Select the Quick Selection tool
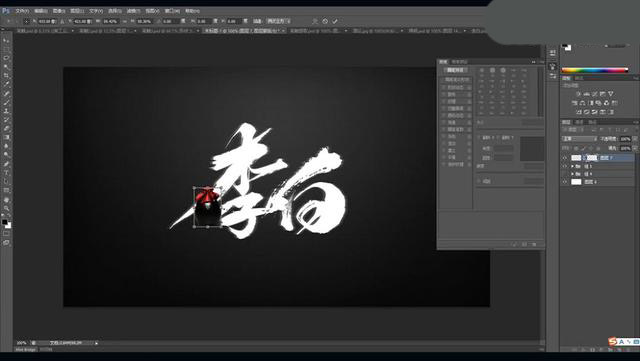The image size is (640, 361). click(x=6, y=67)
